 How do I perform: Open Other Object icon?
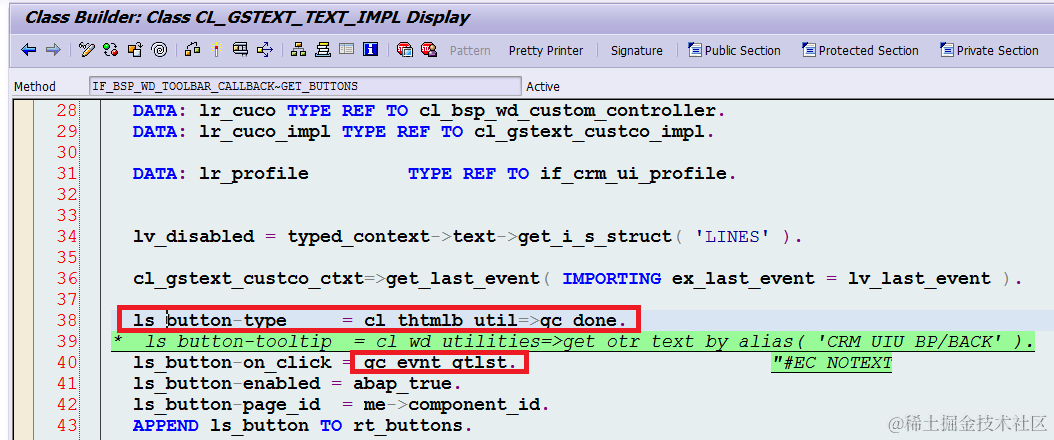pos(135,50)
